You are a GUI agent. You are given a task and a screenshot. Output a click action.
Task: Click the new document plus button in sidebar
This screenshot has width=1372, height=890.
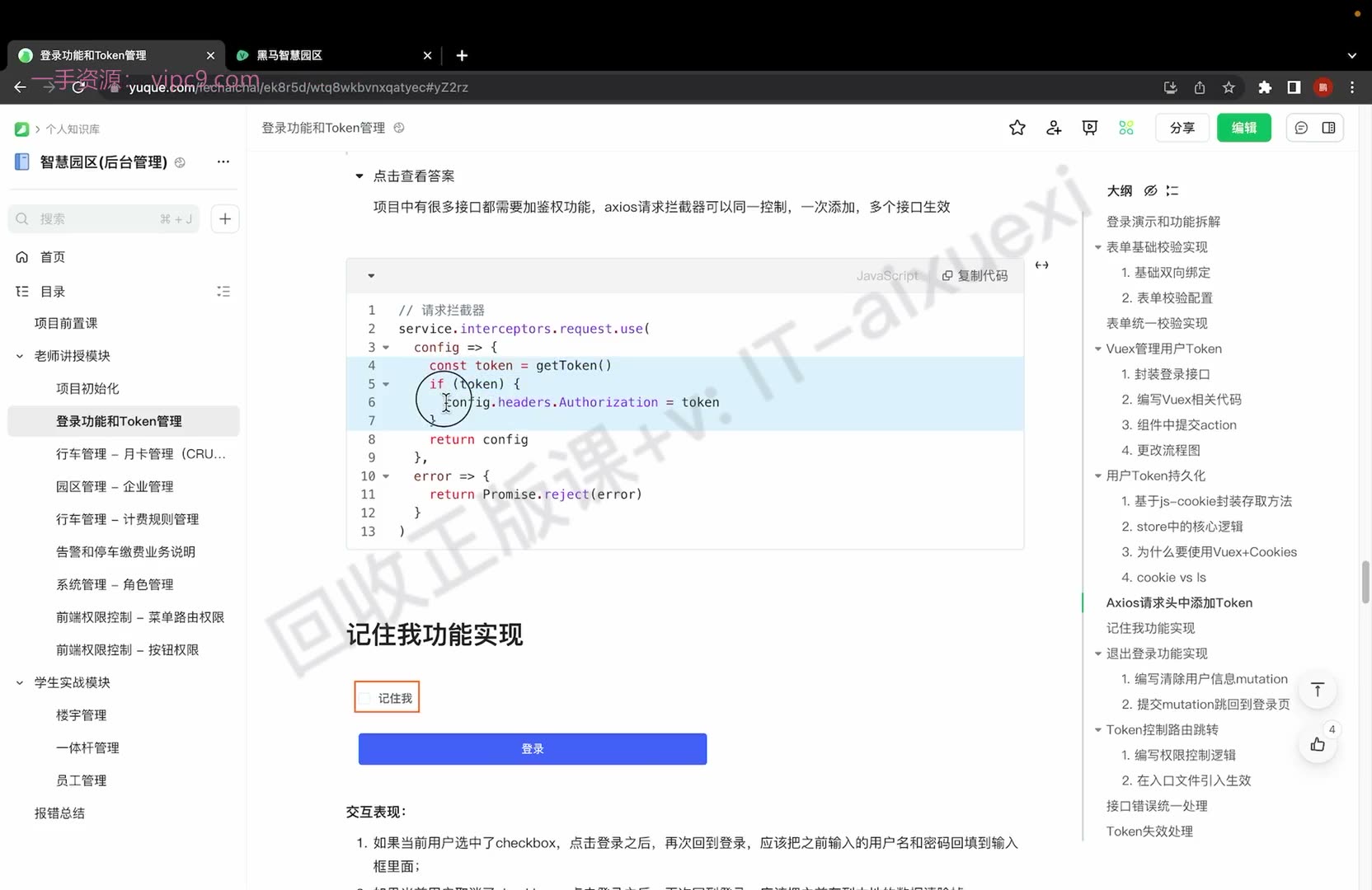[x=225, y=218]
